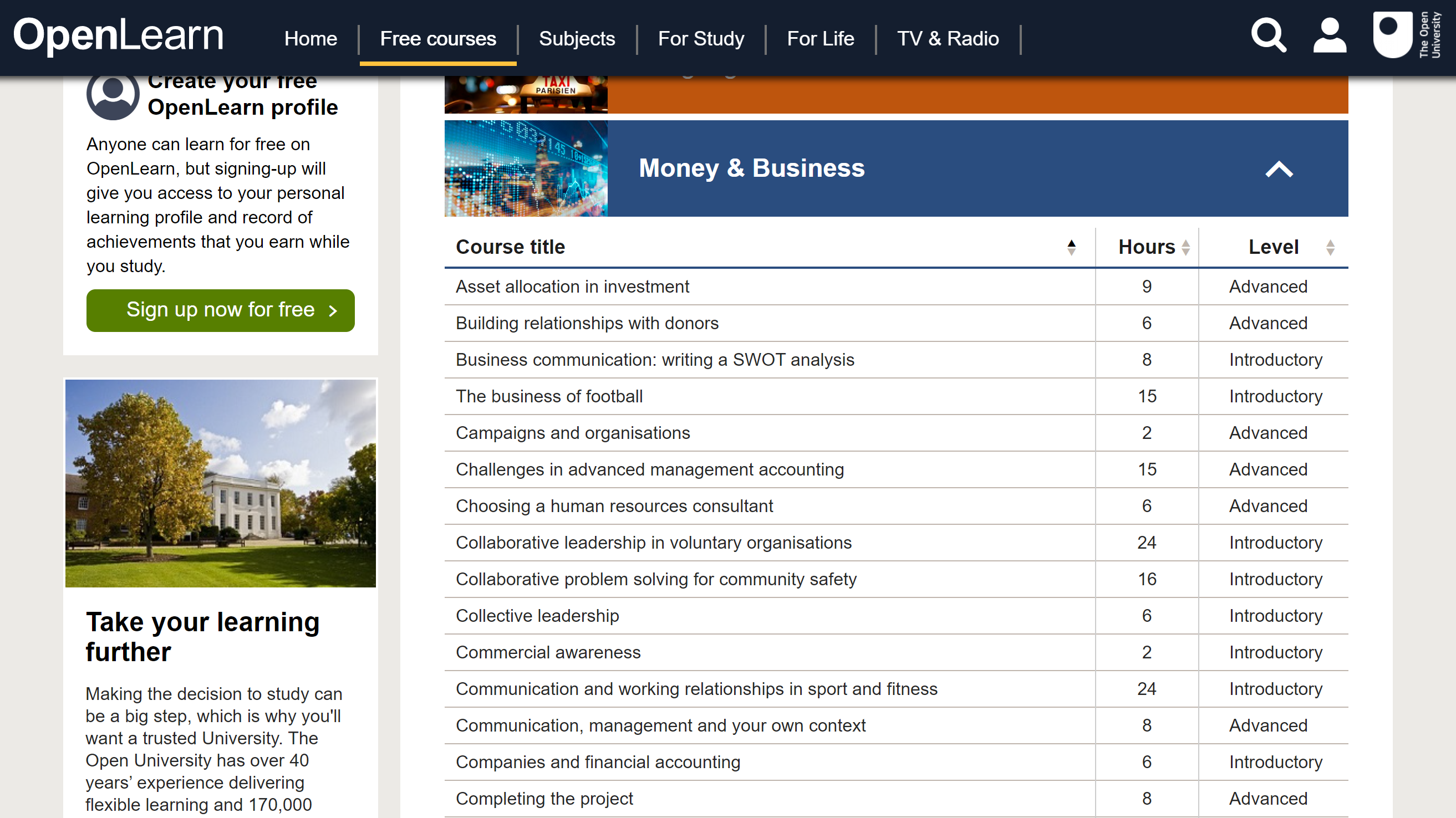Click Sign up now for free button
1456x818 pixels.
point(221,310)
